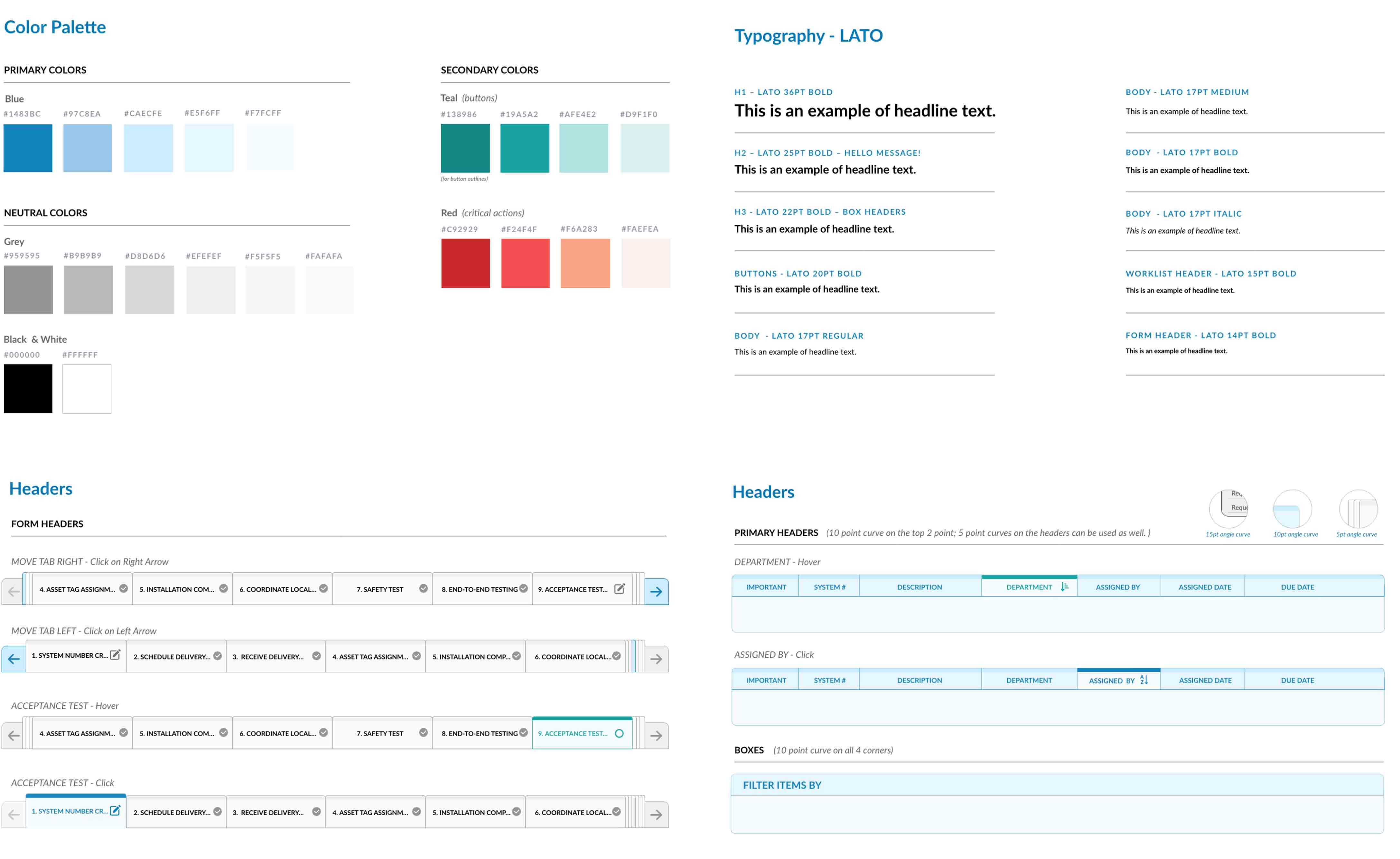The image size is (1400, 859).
Task: Click the Important column in Assigned By Click table
Action: [765, 680]
